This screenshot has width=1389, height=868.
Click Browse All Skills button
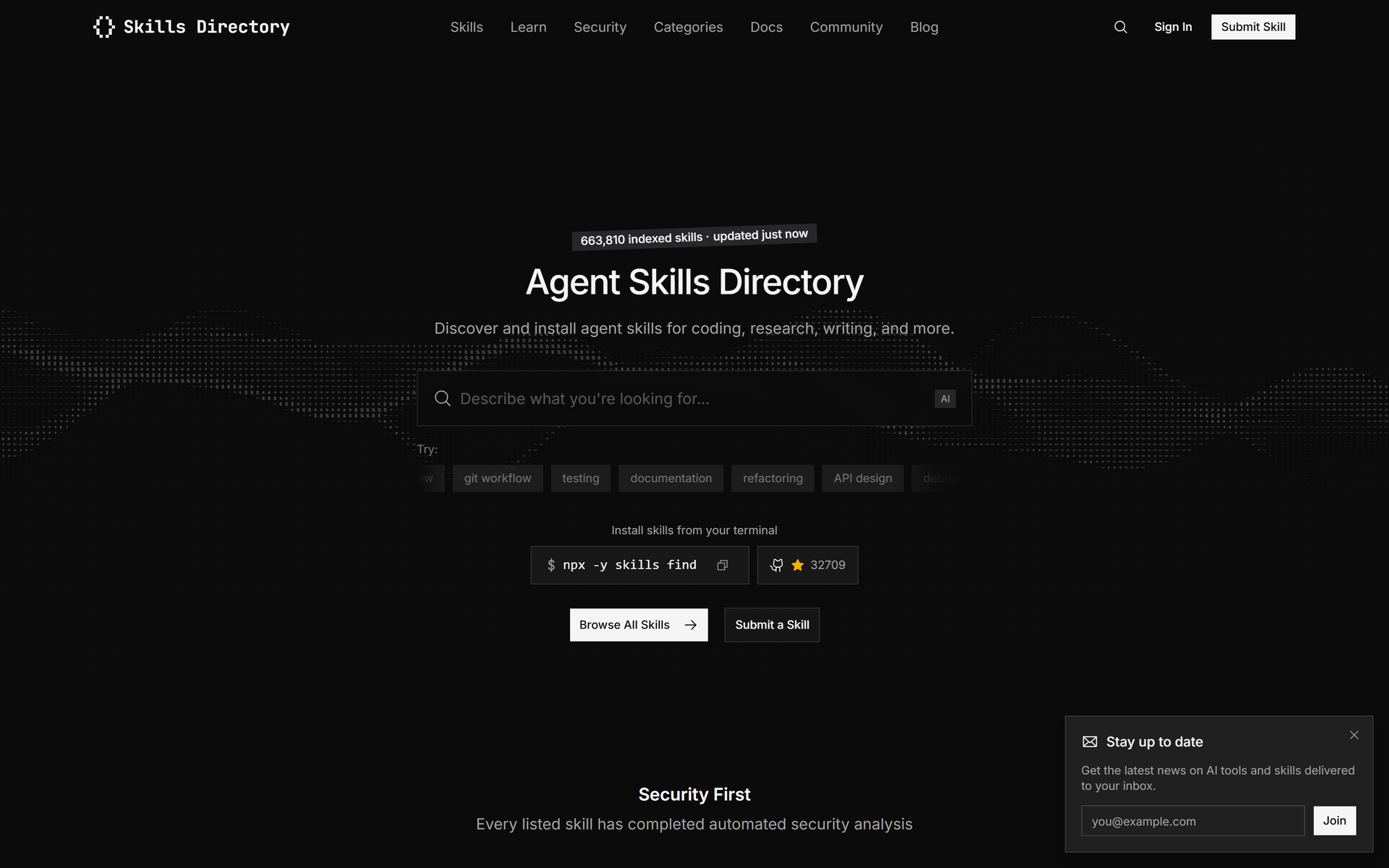tap(639, 625)
